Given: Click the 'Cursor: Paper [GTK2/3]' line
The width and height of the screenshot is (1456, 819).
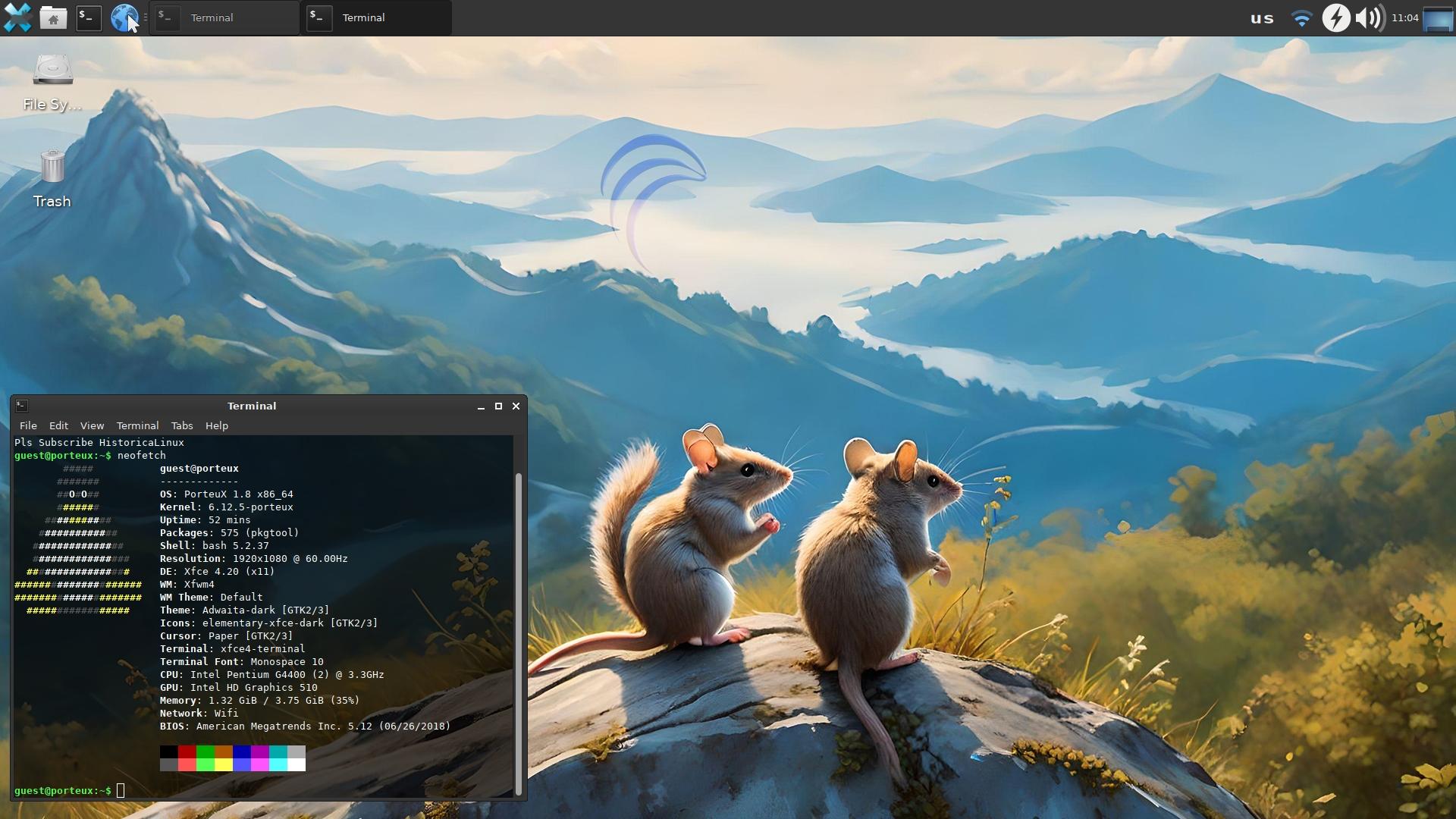Looking at the screenshot, I should click(226, 636).
